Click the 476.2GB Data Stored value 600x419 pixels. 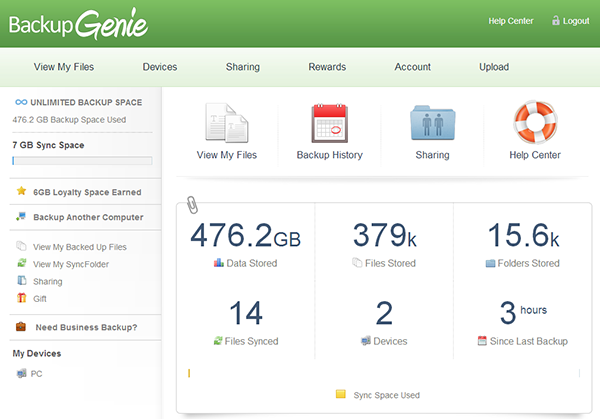click(x=245, y=235)
